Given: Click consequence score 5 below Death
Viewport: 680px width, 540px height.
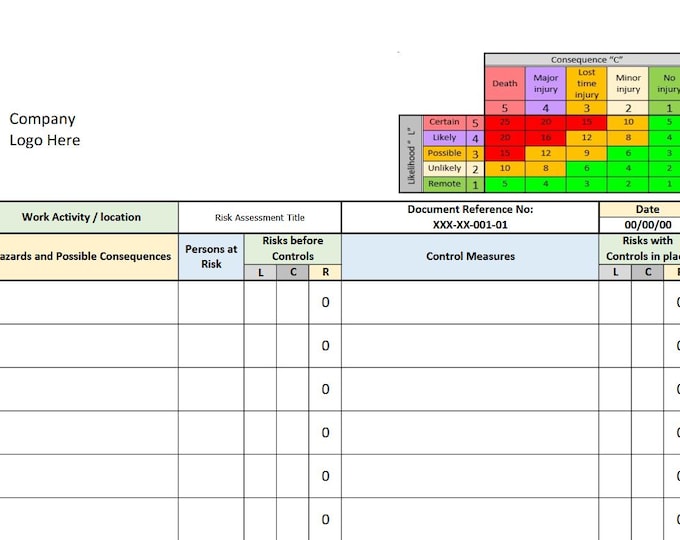Looking at the screenshot, I should 505,108.
